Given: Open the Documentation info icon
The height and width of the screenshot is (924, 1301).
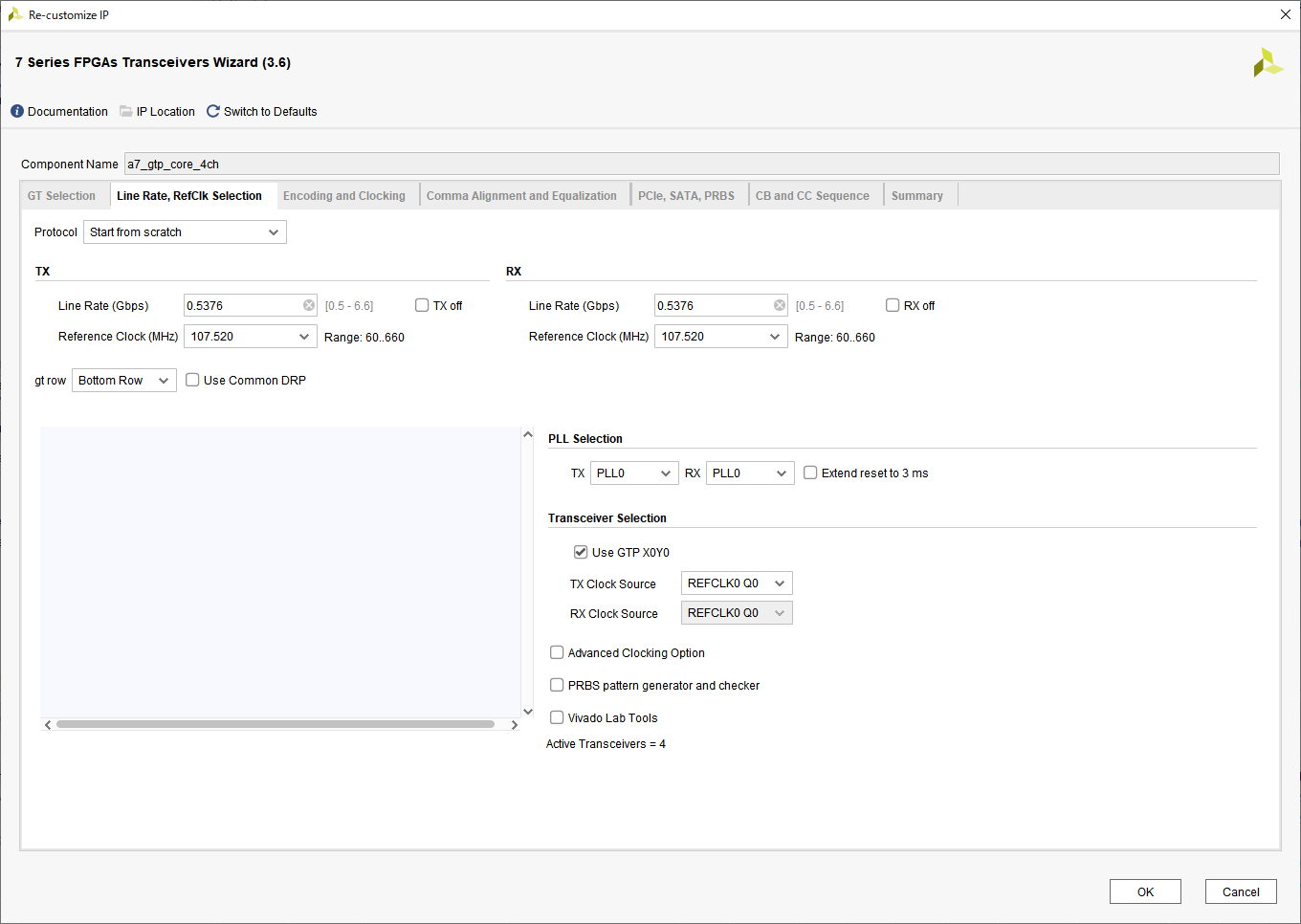Looking at the screenshot, I should coord(17,112).
